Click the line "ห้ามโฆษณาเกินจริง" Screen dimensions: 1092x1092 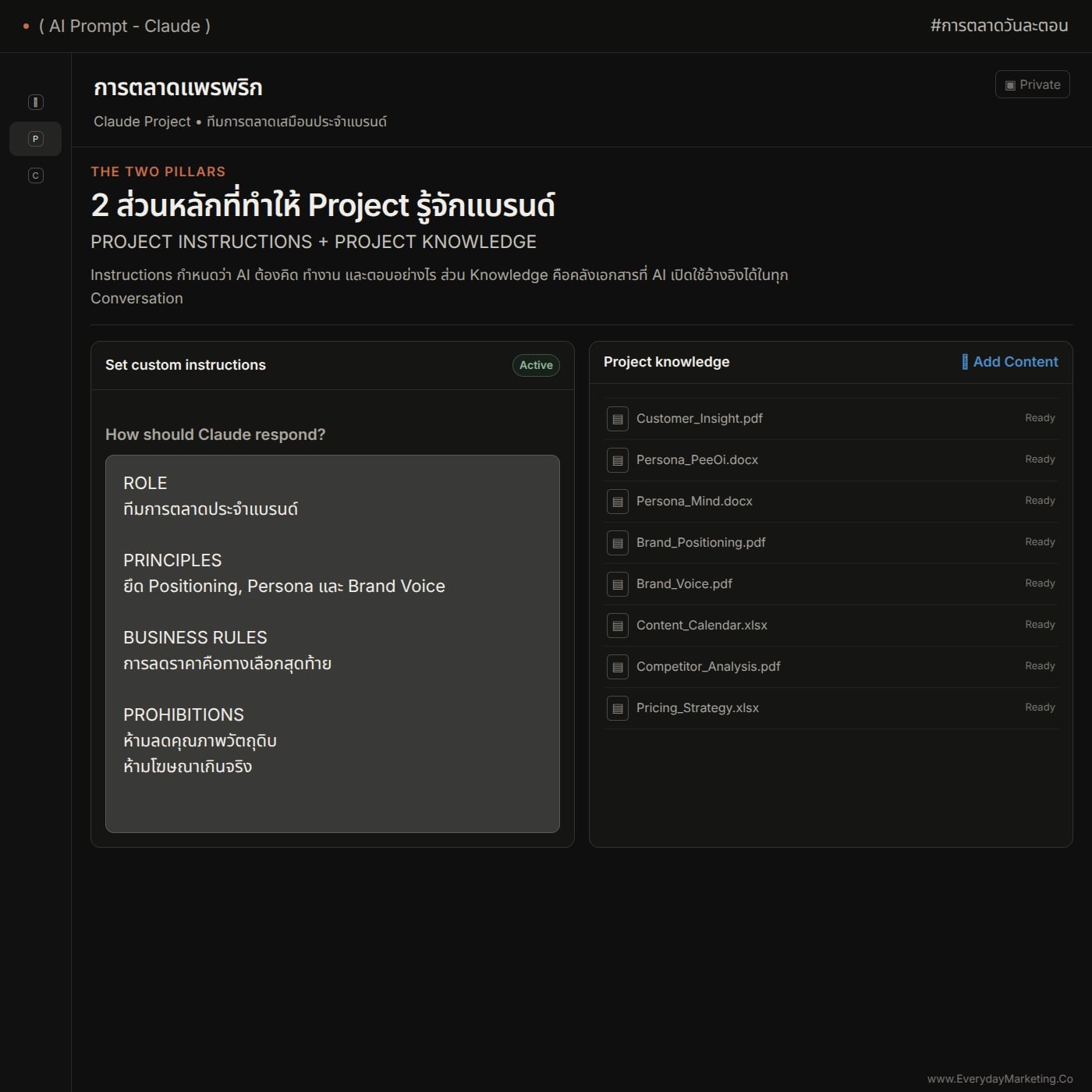click(187, 767)
